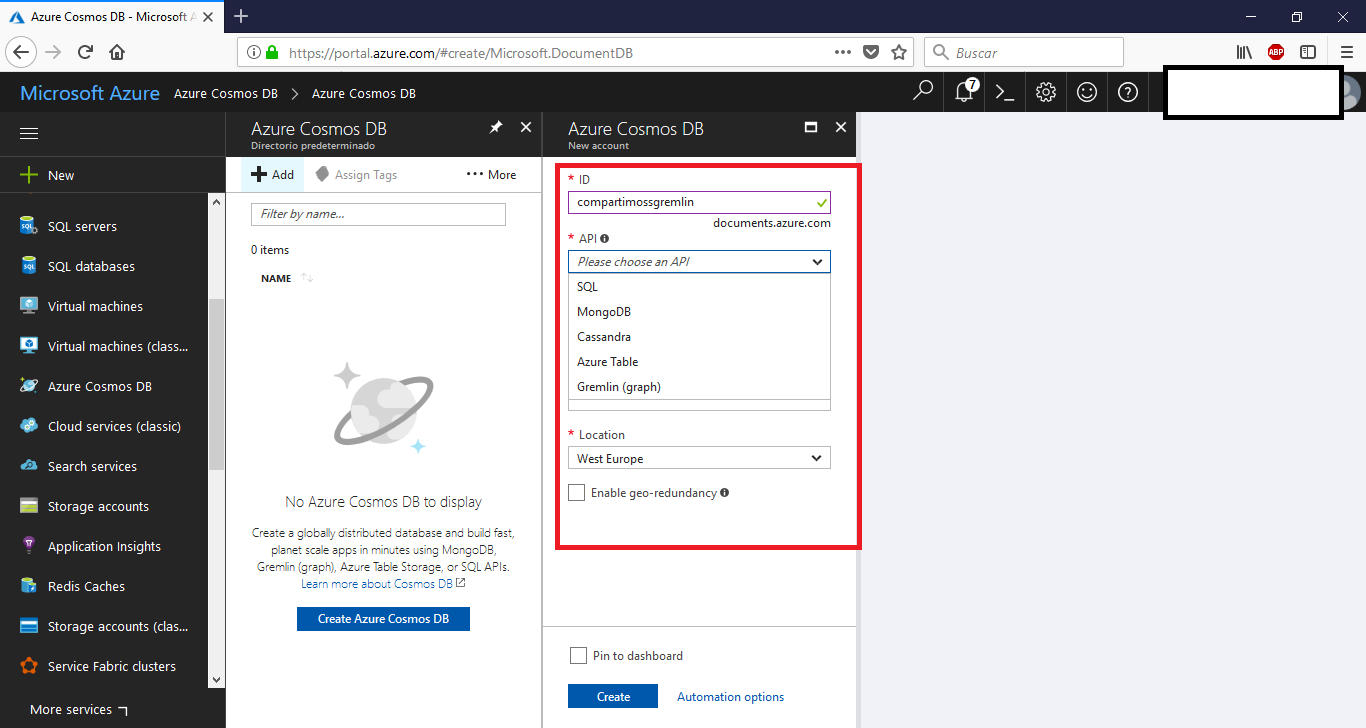The image size is (1366, 728).
Task: Choose MongoDB from the API list
Action: [x=604, y=312]
